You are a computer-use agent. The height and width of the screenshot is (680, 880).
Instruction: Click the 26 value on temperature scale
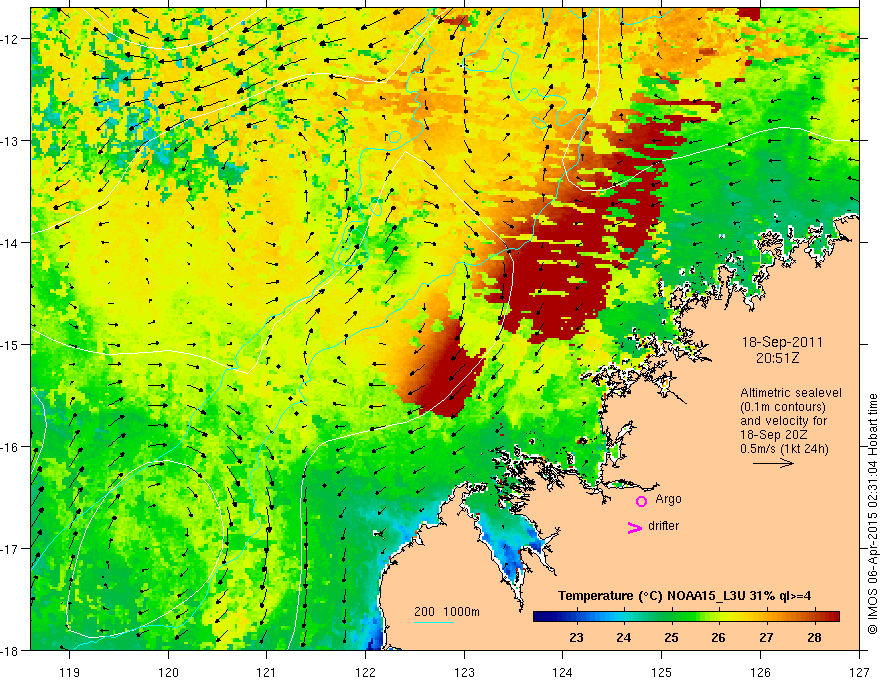click(x=718, y=638)
